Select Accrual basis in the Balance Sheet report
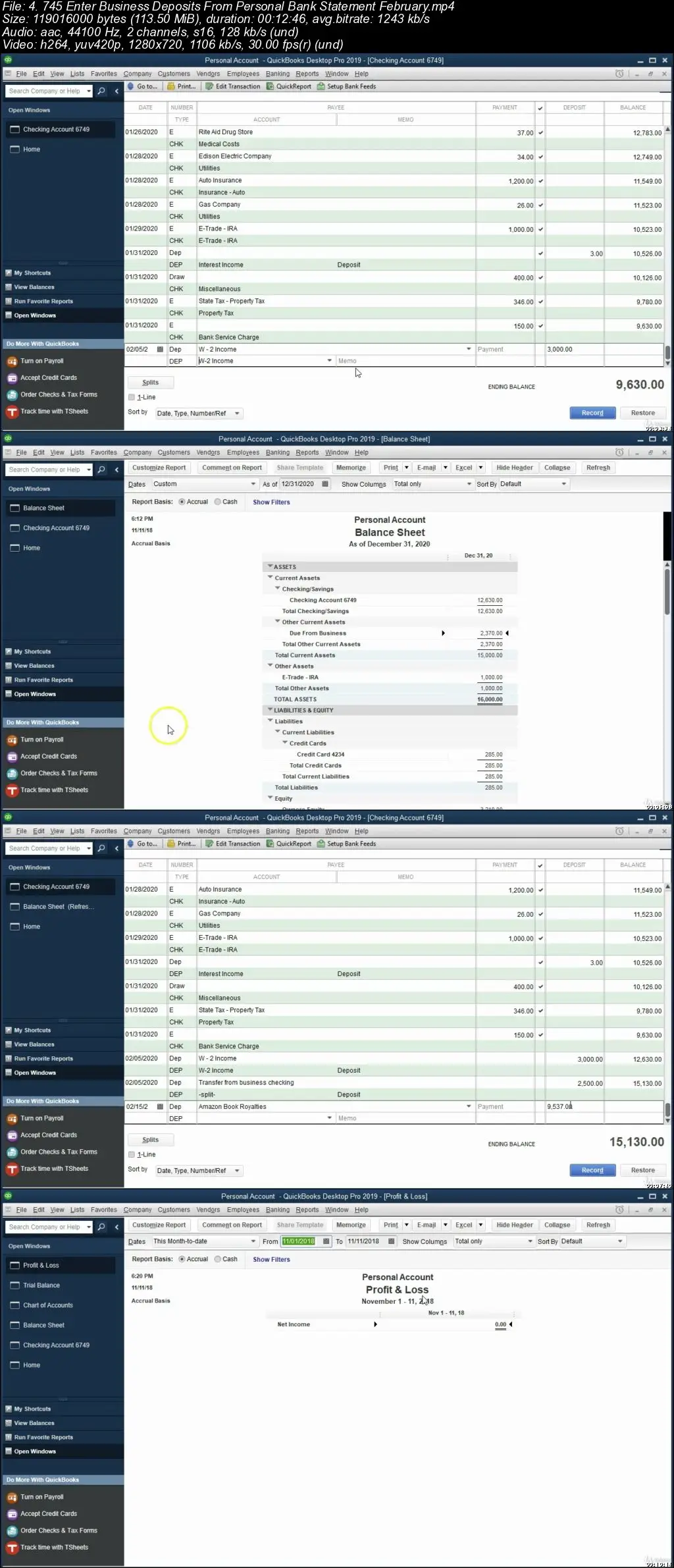Image resolution: width=674 pixels, height=1568 pixels. point(182,502)
